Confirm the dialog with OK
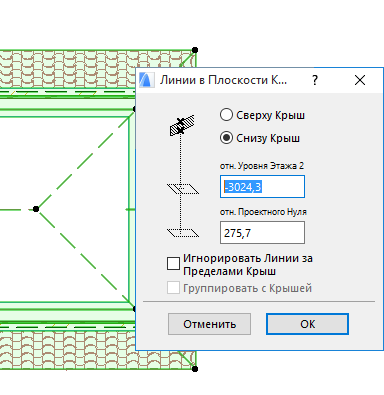Image resolution: width=384 pixels, height=395 pixels. 307,324
